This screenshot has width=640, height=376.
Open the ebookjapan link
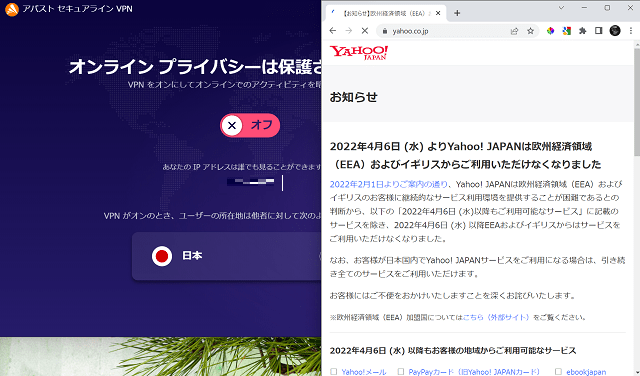(586, 372)
